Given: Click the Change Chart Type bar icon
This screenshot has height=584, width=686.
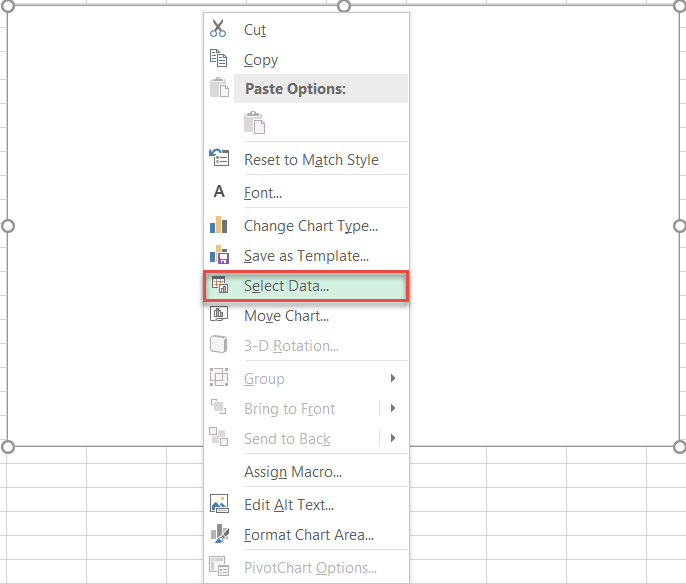Looking at the screenshot, I should [218, 224].
